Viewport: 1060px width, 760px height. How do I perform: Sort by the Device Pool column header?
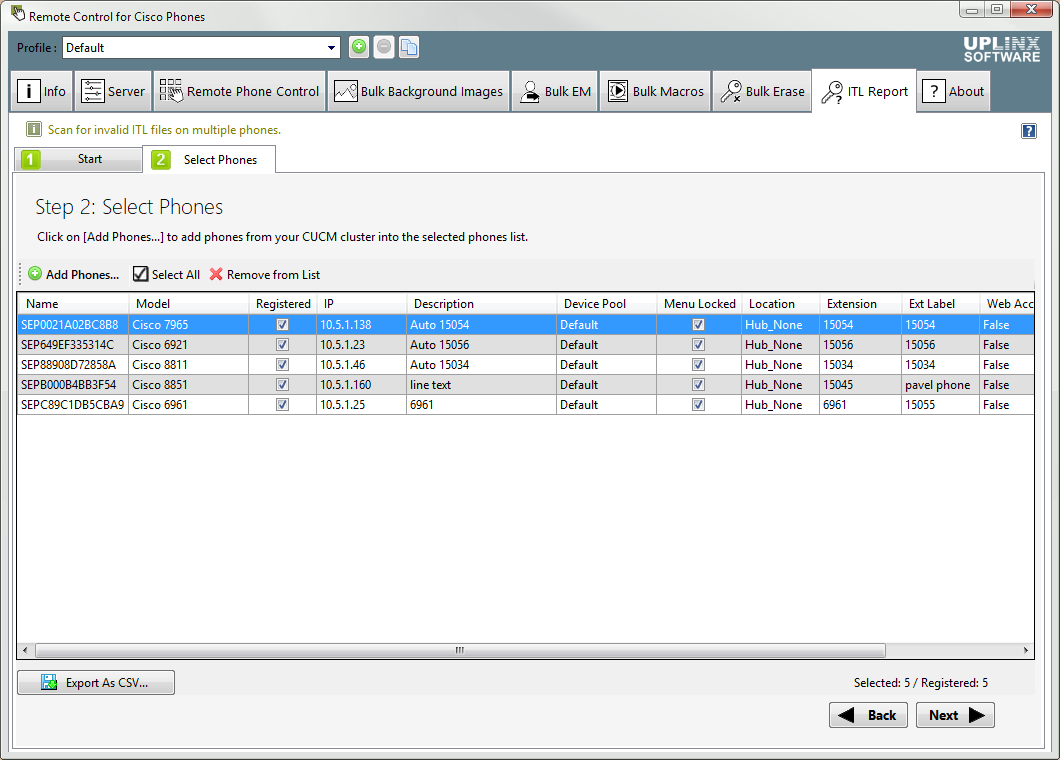[606, 304]
